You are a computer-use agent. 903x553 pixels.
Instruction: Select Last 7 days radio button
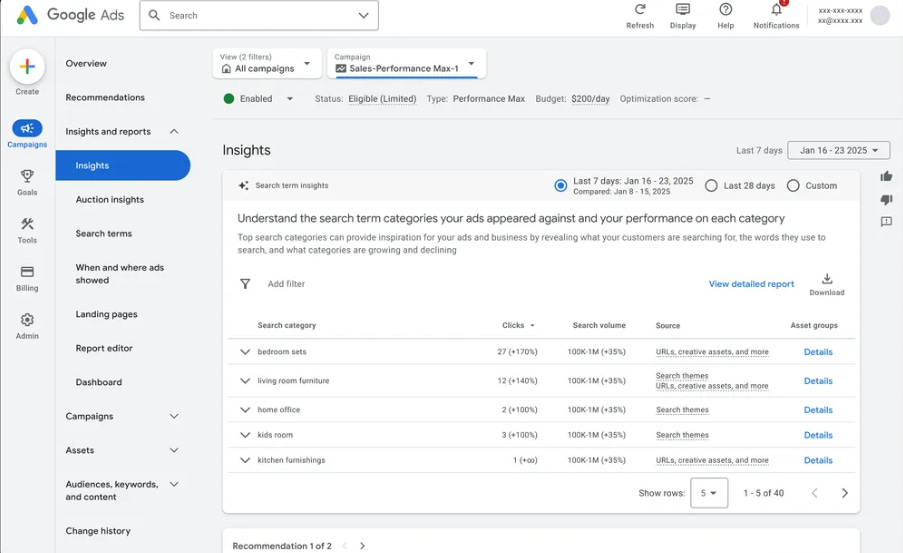click(x=560, y=185)
